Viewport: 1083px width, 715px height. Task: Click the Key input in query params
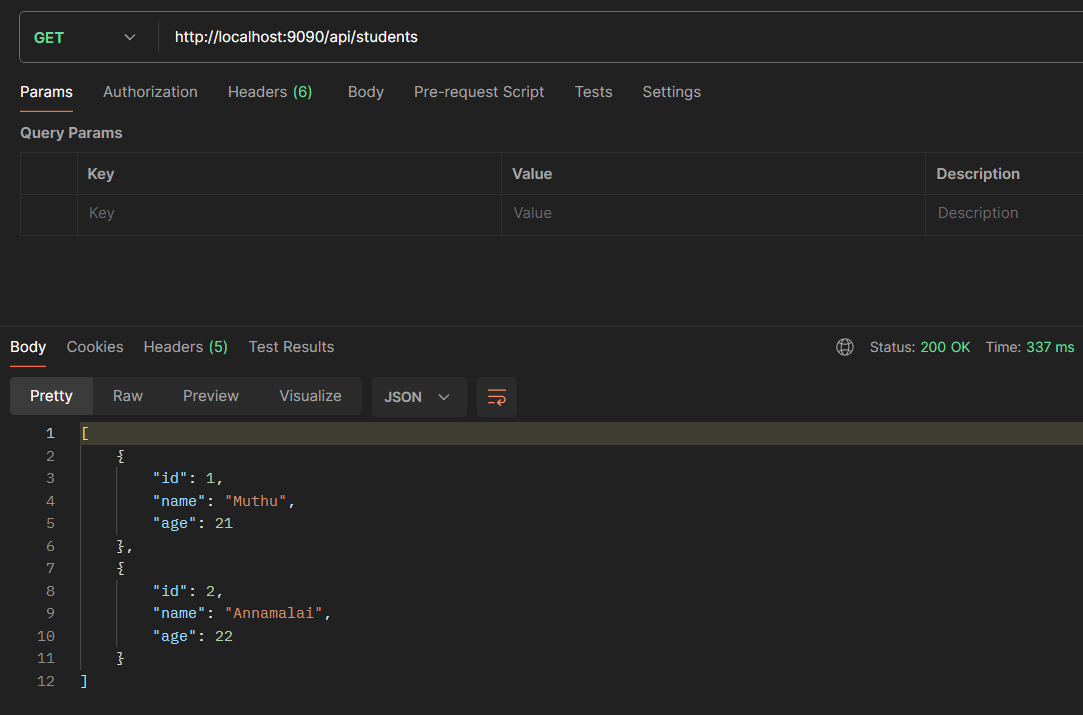point(289,213)
